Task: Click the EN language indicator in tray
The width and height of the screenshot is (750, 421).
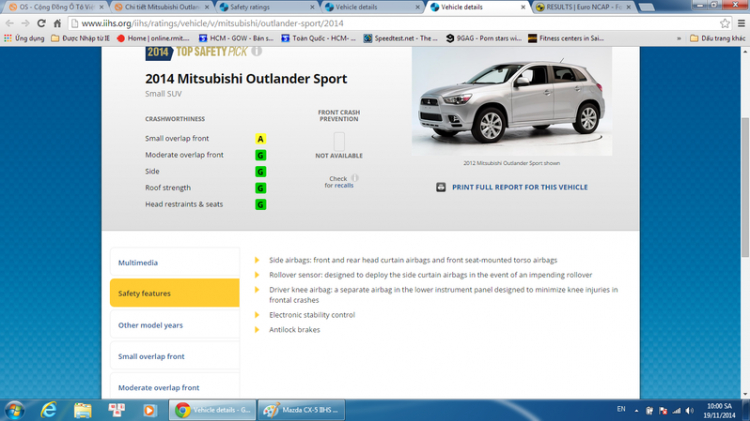Action: pos(621,409)
